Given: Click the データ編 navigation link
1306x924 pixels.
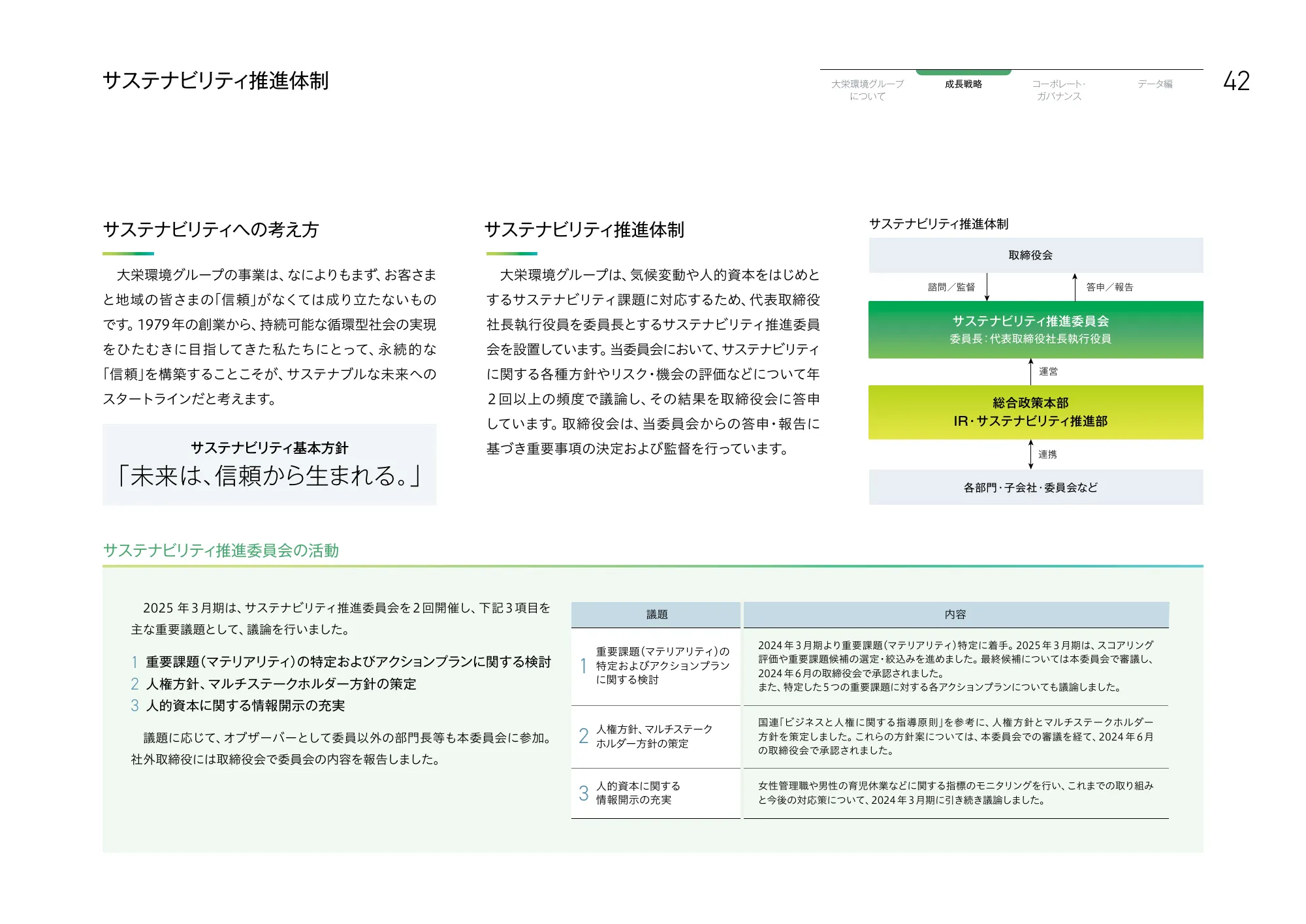Looking at the screenshot, I should click(1155, 84).
